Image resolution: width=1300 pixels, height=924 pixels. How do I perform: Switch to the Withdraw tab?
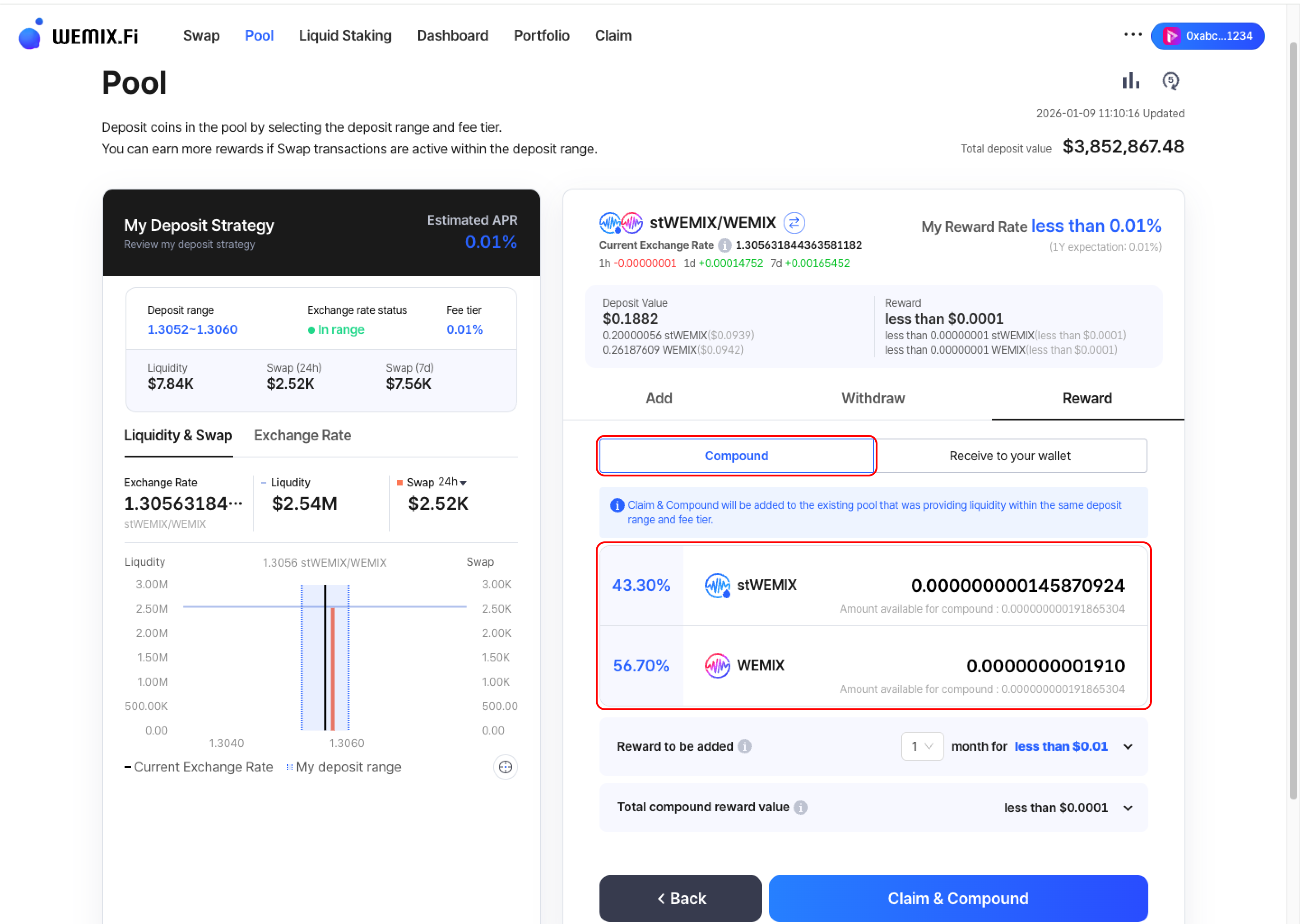[x=873, y=398]
